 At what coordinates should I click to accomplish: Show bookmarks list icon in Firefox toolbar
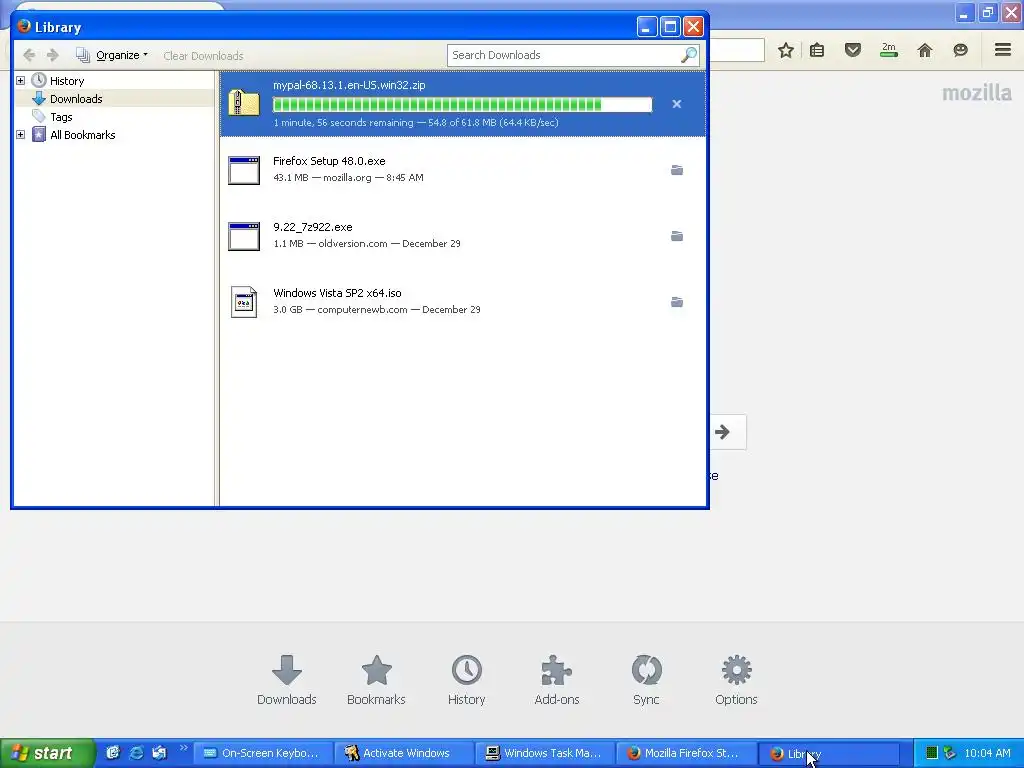click(x=817, y=50)
